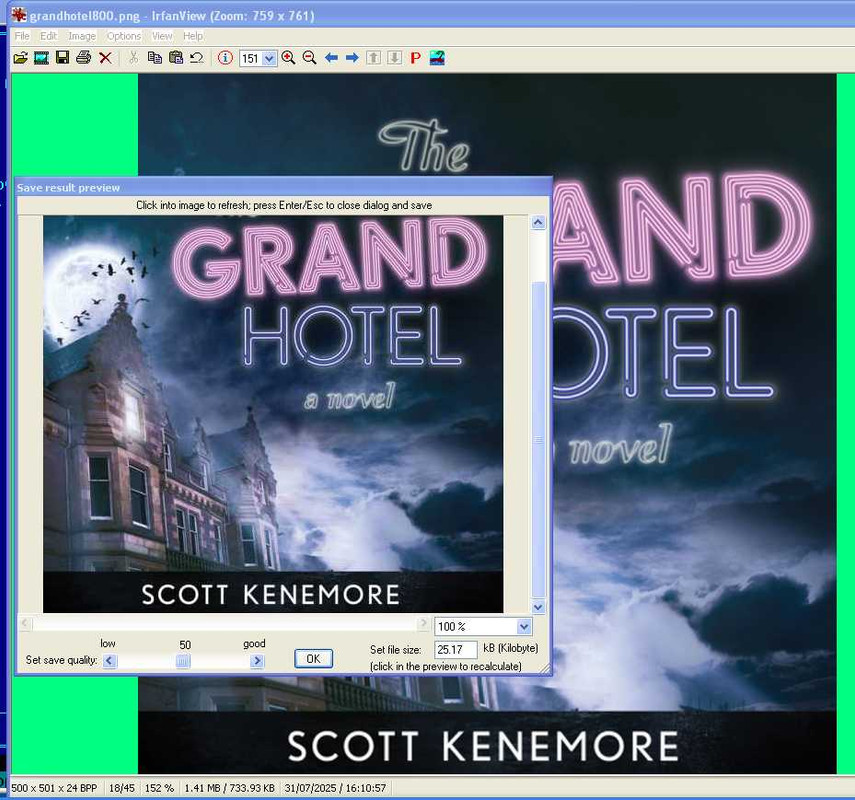This screenshot has width=855, height=800.
Task: Open the Options menu
Action: (124, 36)
